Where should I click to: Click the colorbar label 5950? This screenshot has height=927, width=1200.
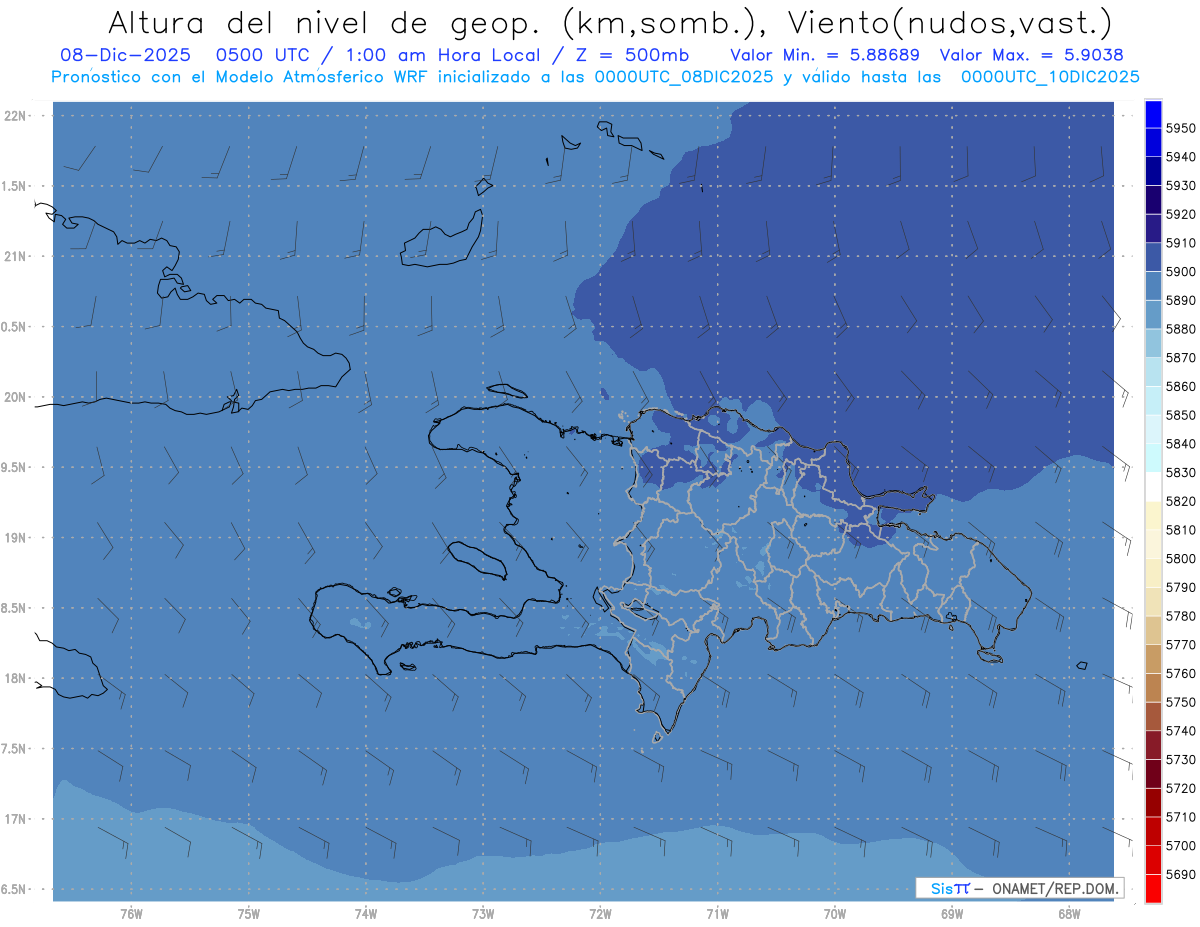pyautogui.click(x=1180, y=128)
